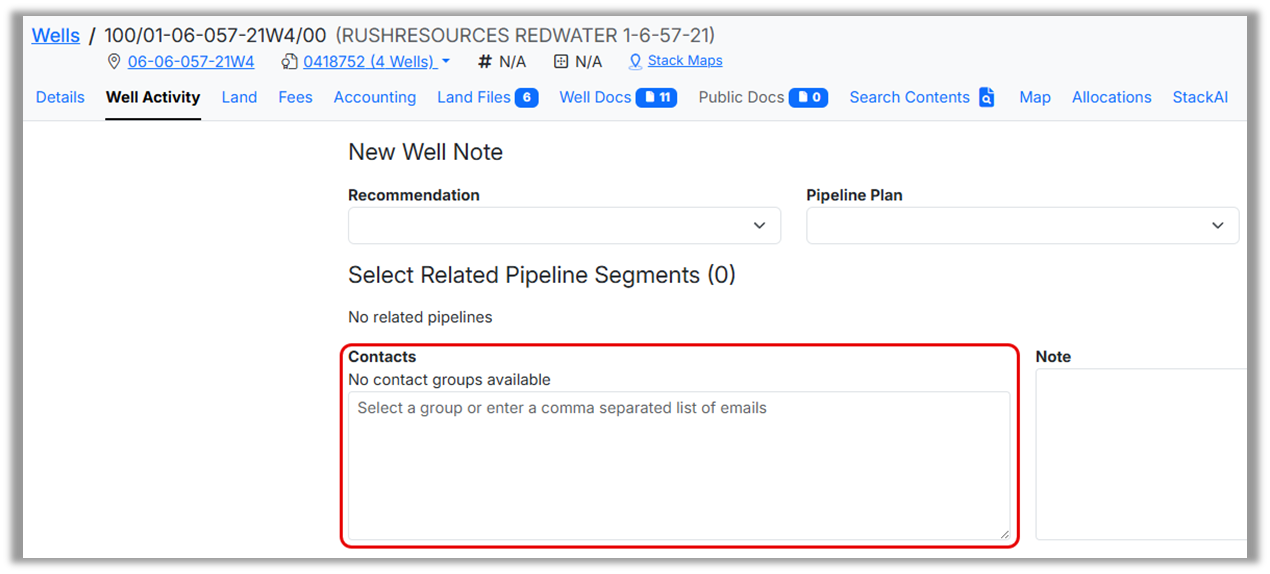This screenshot has width=1270, height=574.
Task: Open the Accounting tab
Action: point(375,98)
